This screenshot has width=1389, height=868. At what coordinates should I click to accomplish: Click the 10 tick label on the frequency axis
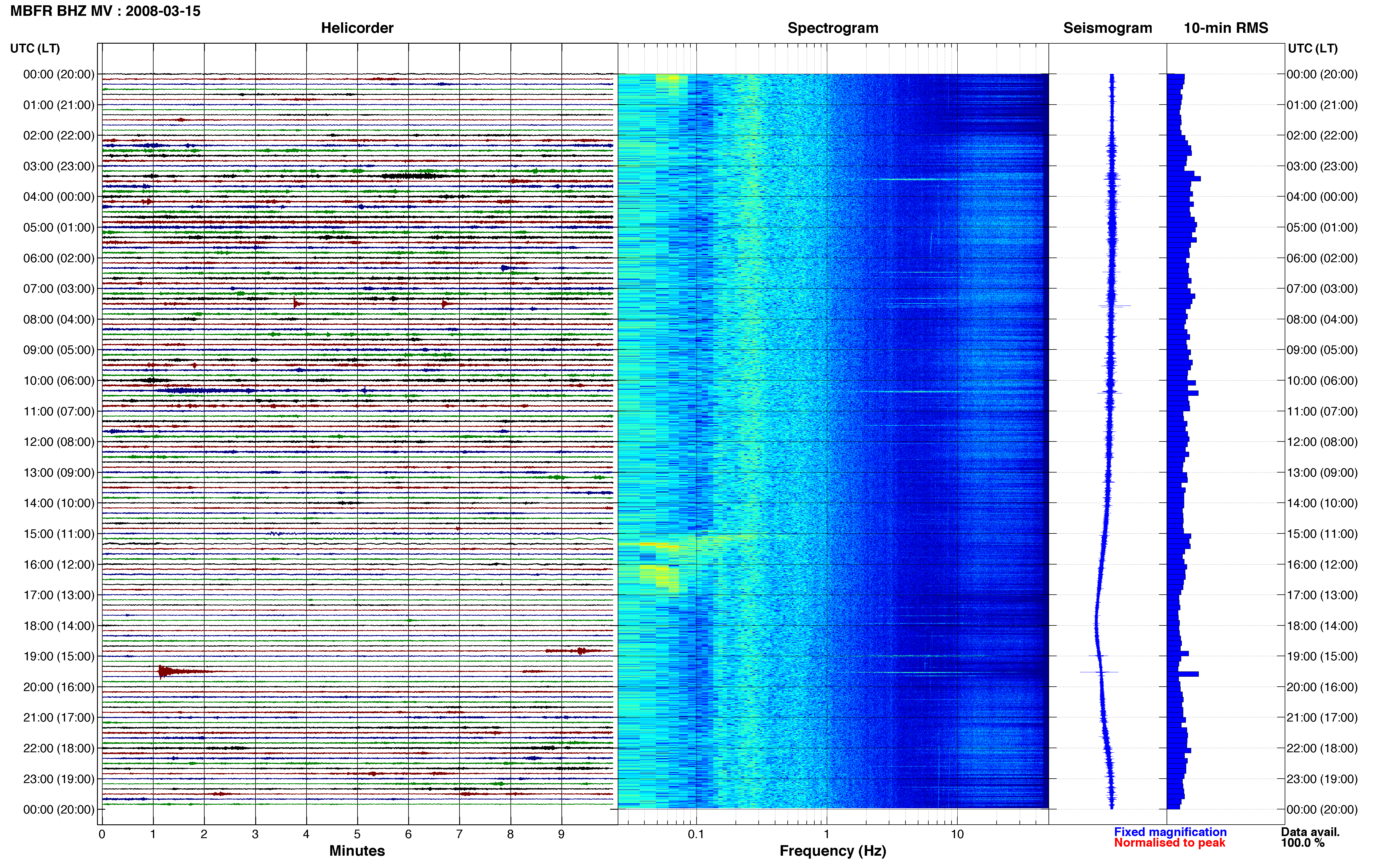tap(957, 834)
